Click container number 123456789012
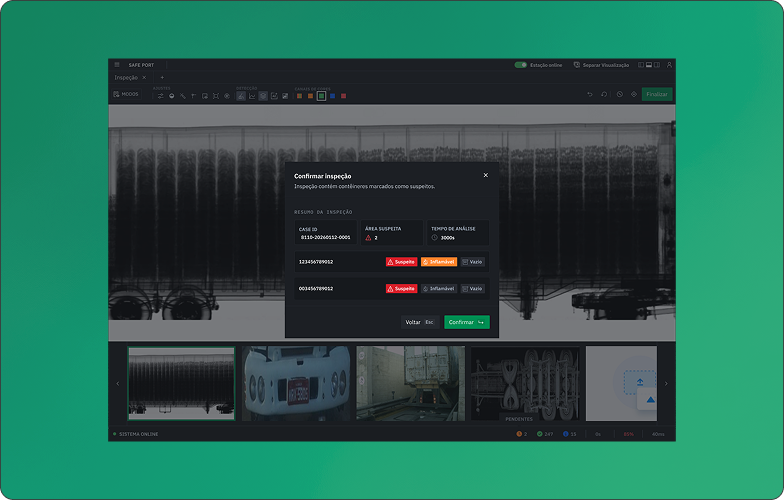The width and height of the screenshot is (784, 500). tap(316, 262)
